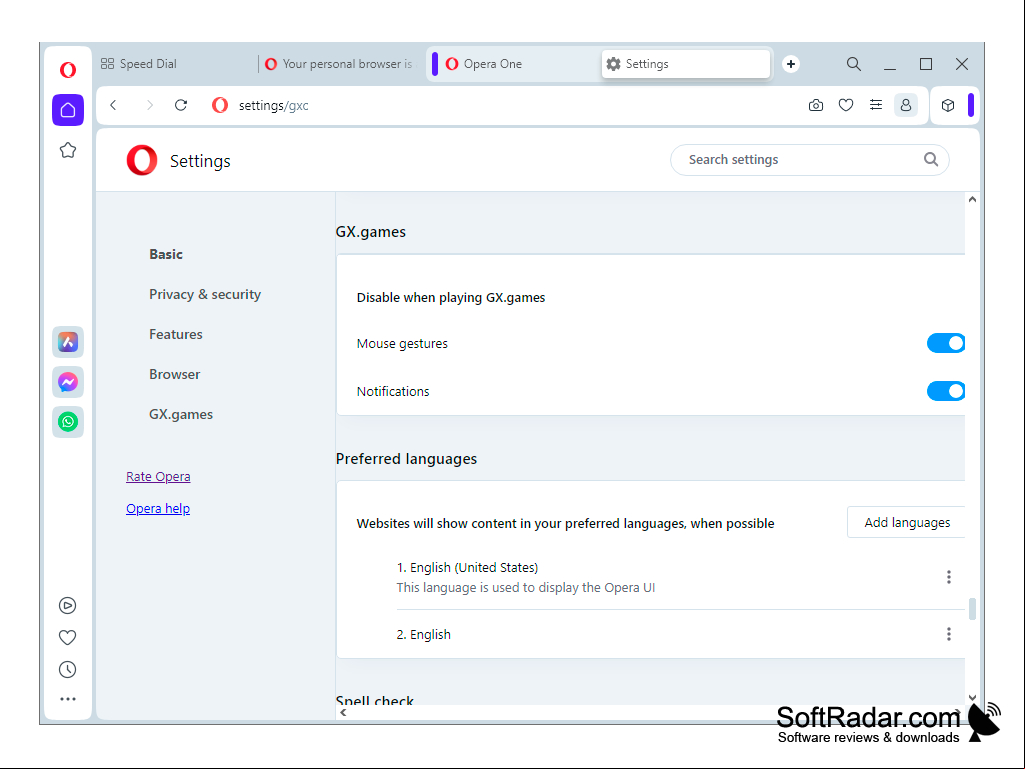Click the search icon in Search settings

pos(931,160)
